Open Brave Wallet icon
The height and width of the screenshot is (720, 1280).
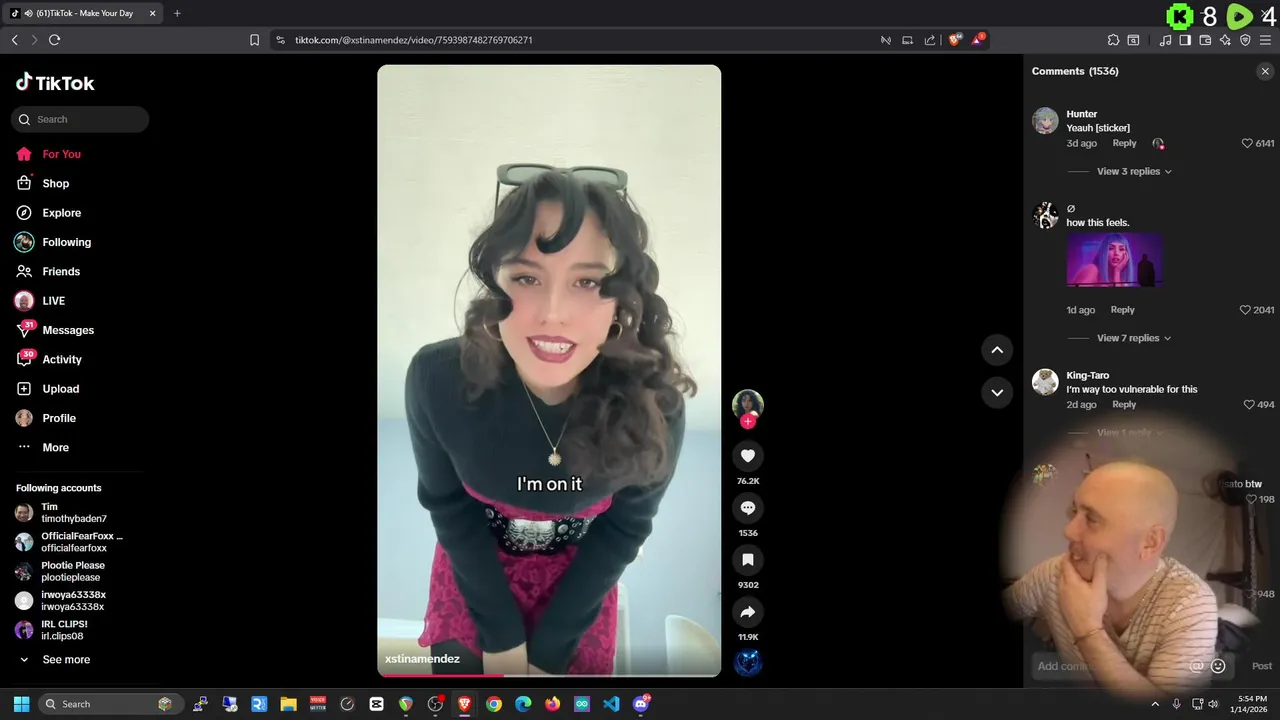pos(1205,40)
